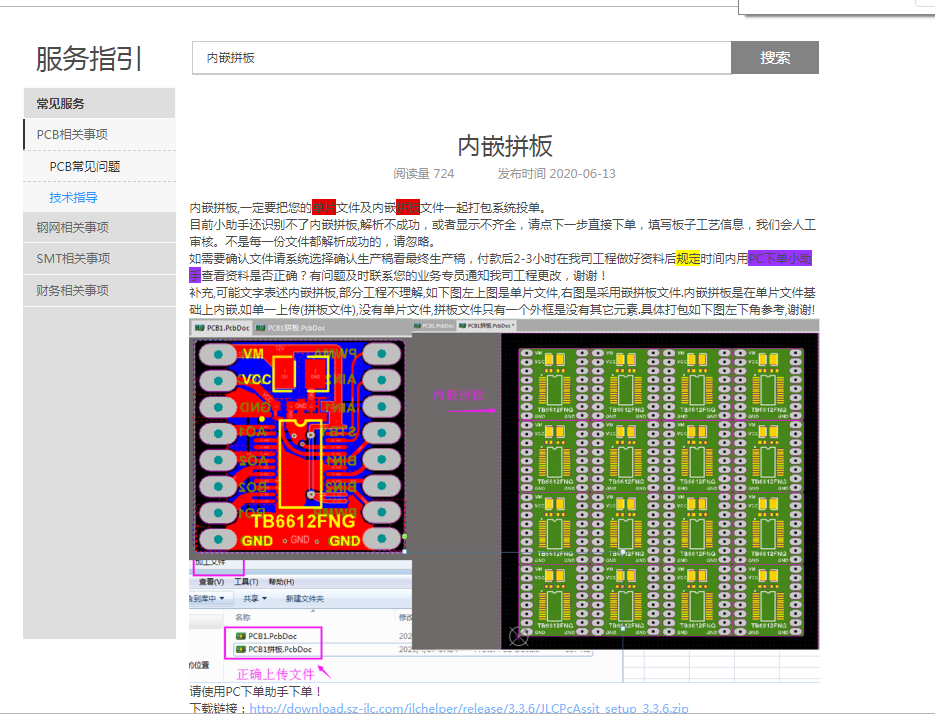The height and width of the screenshot is (718, 935).
Task: Select the PCB1拼板.PcbDoc editor tab
Action: 293,328
